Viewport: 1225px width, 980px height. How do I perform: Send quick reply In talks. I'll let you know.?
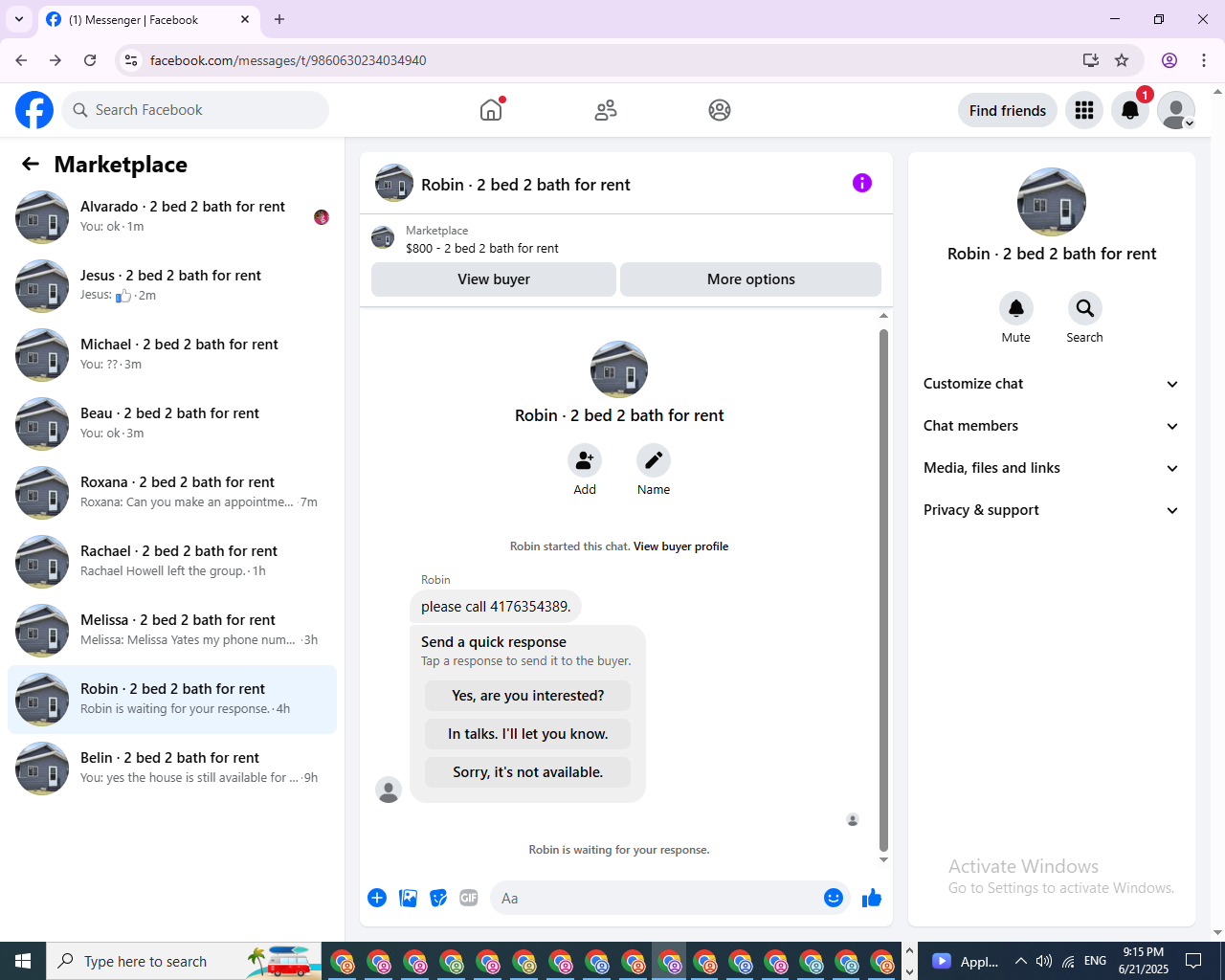click(x=528, y=734)
